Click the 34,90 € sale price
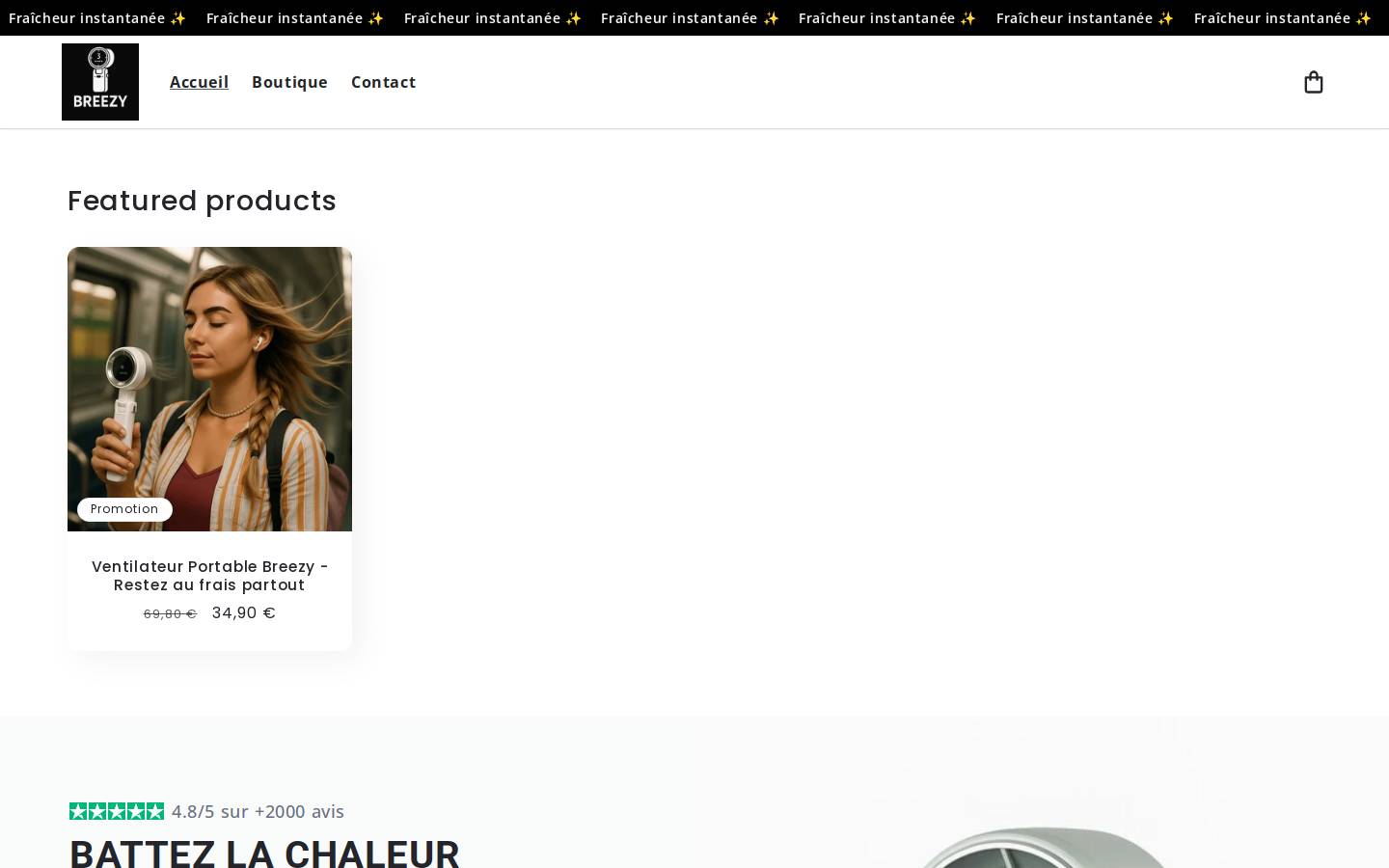The image size is (1389, 868). (244, 613)
